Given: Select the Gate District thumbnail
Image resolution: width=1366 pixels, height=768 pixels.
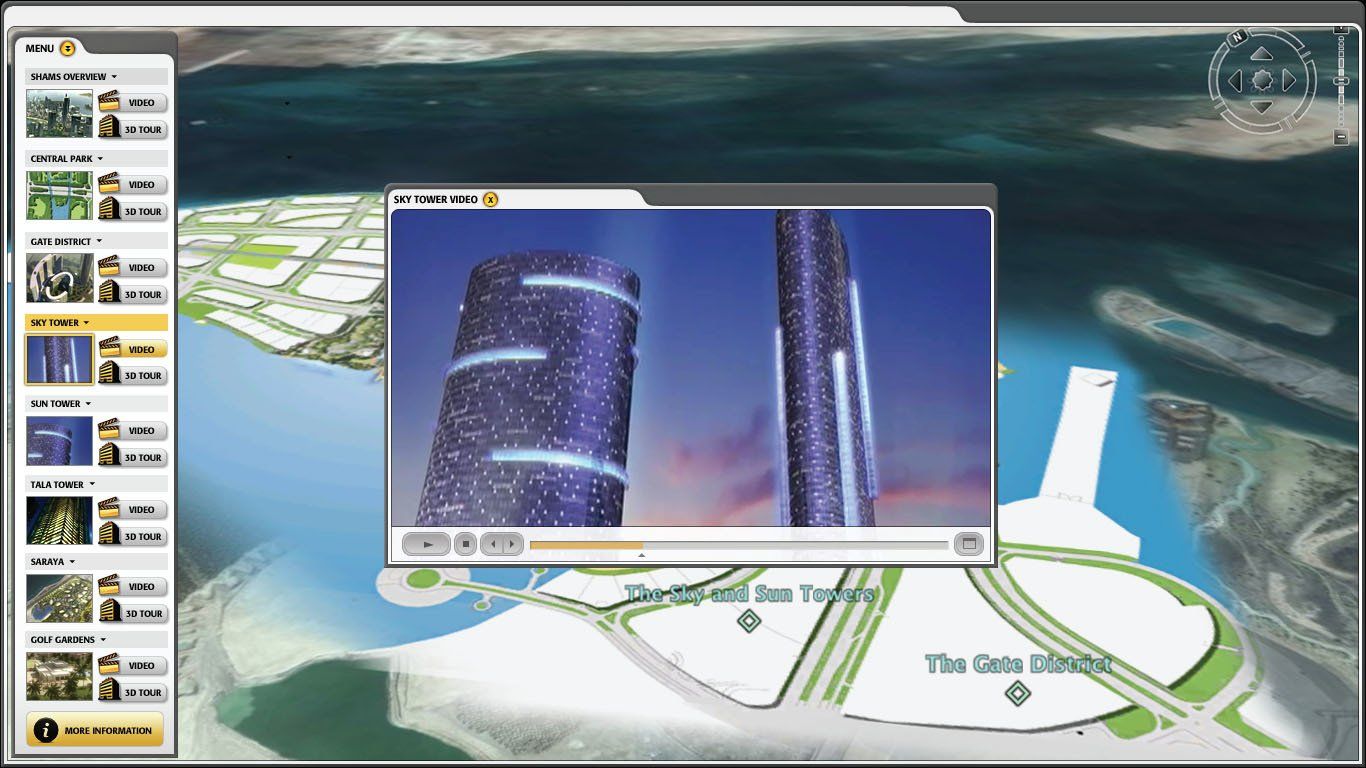Looking at the screenshot, I should 59,278.
